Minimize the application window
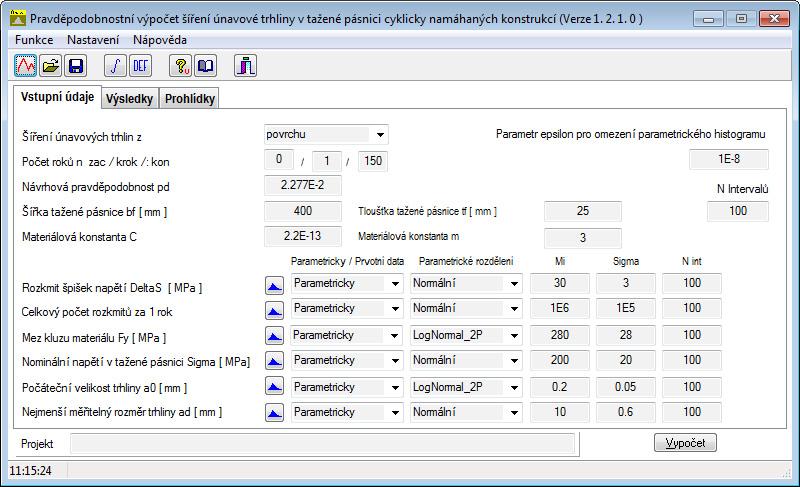 709,19
